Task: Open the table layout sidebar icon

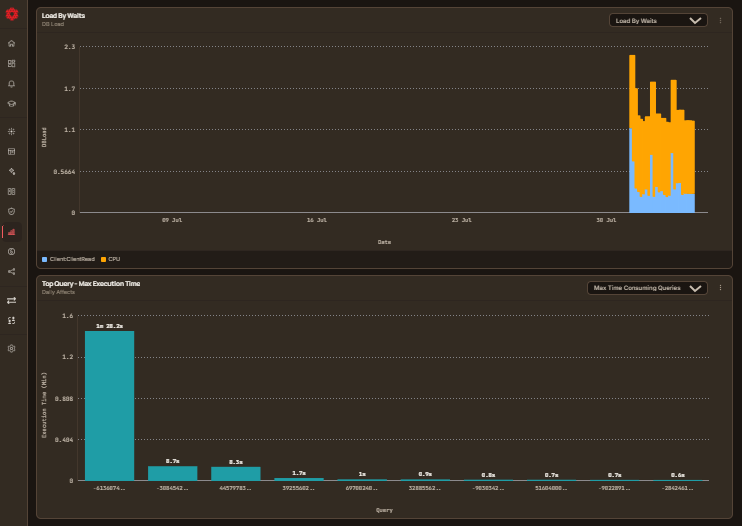Action: 12,151
